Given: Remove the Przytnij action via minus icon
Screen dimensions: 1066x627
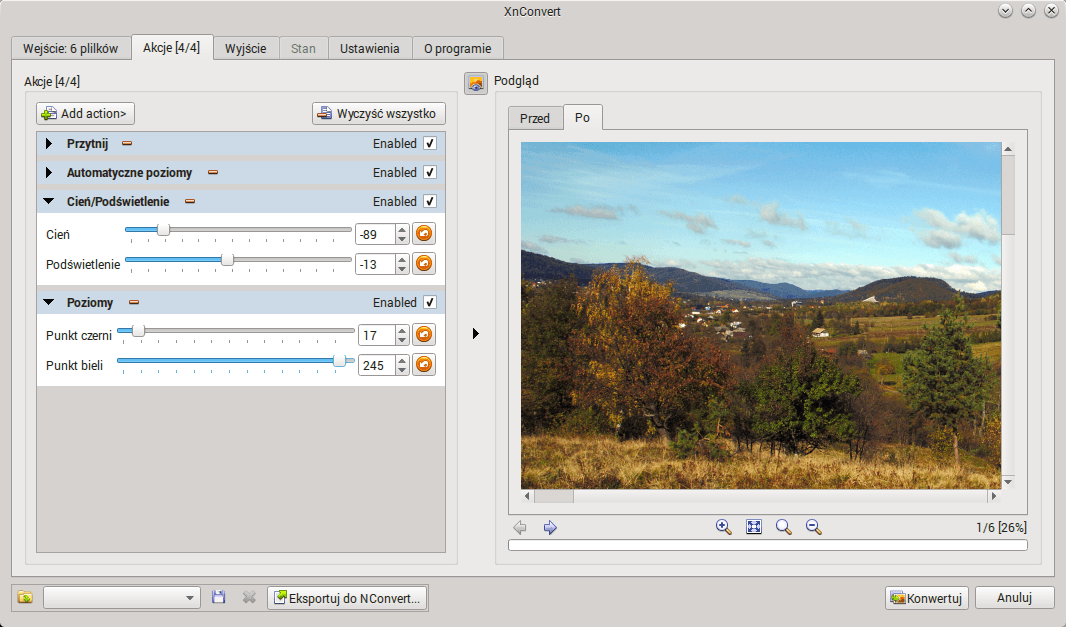Looking at the screenshot, I should click(126, 143).
